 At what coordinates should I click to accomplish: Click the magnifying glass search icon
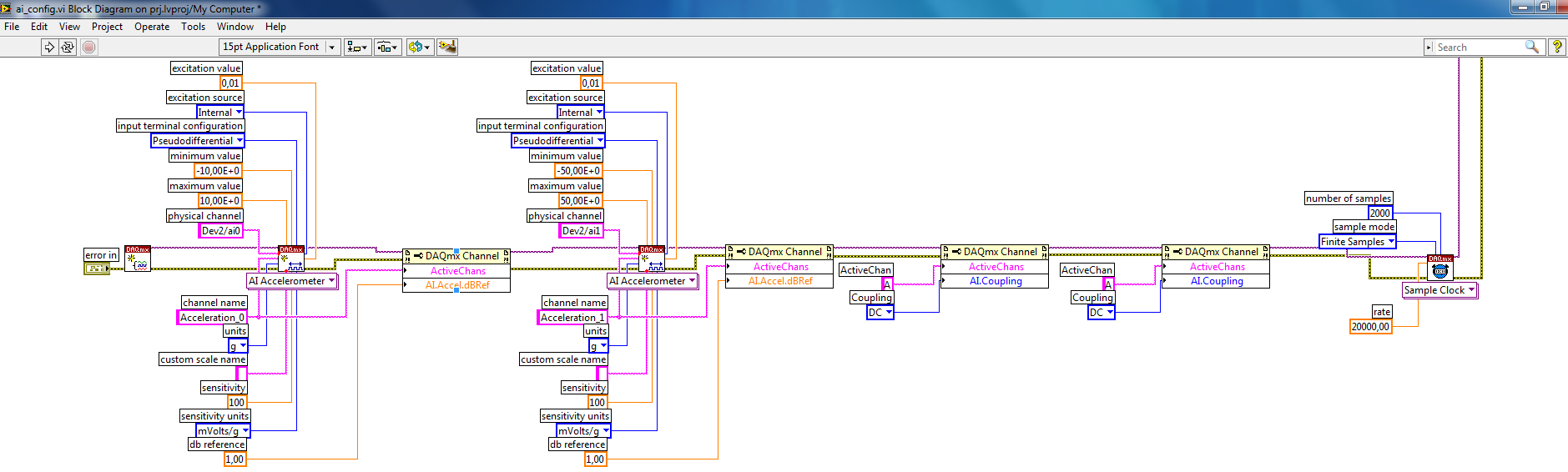coord(1532,48)
